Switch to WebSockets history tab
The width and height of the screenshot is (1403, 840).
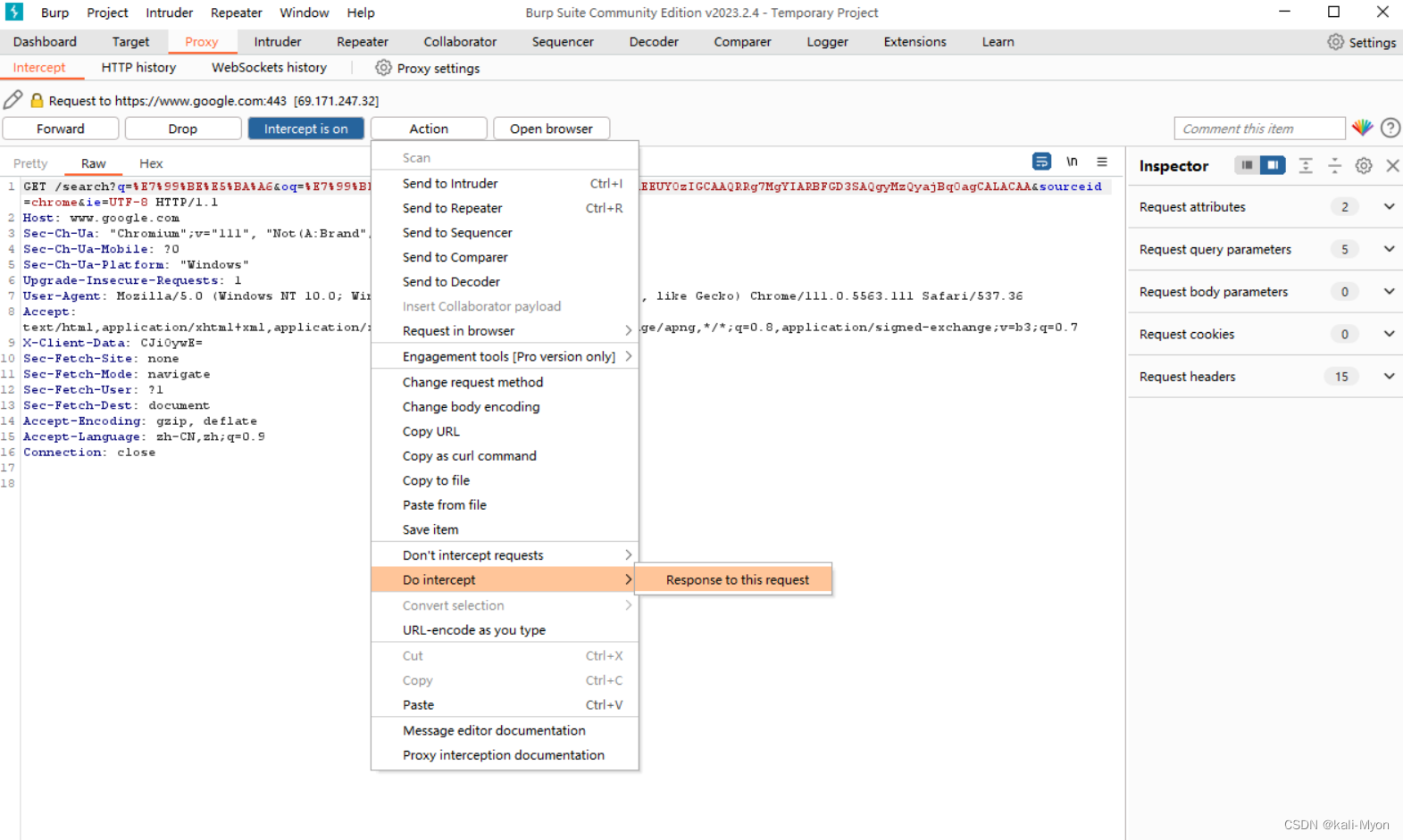[269, 68]
